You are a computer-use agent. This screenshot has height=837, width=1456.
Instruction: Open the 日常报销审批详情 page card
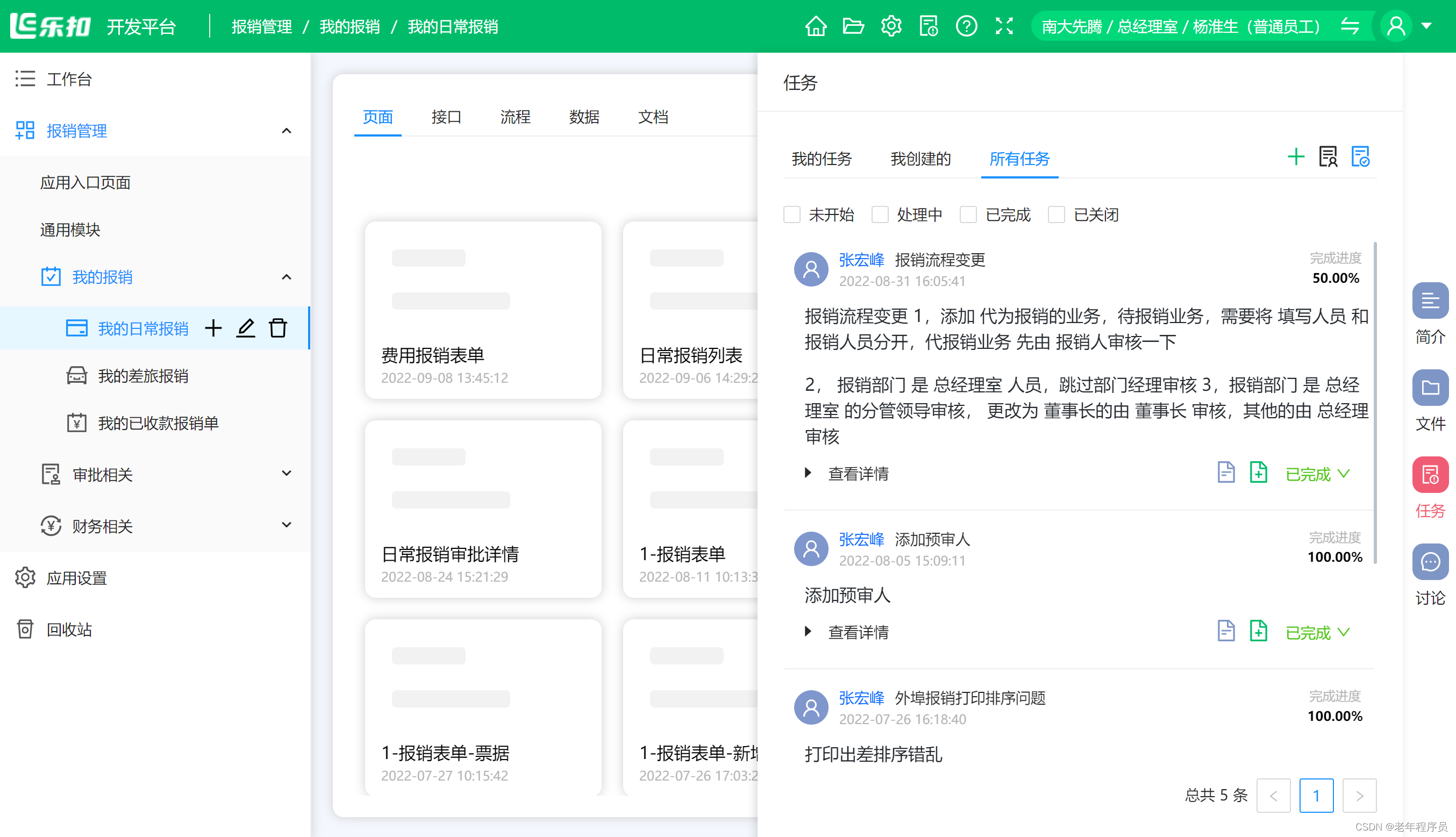pos(483,509)
